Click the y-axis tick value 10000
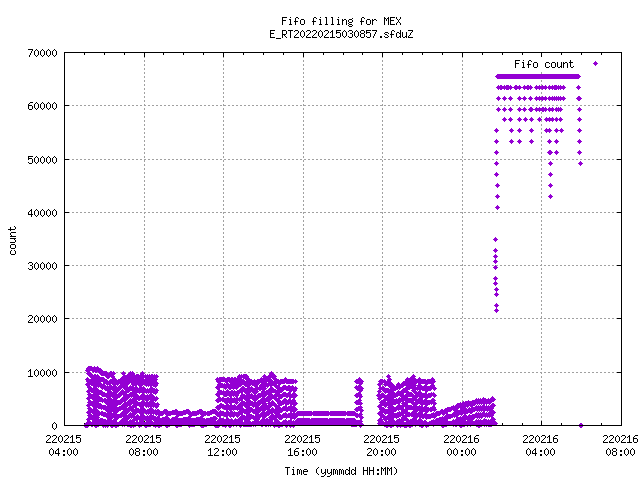Viewport: 640px width, 480px height. coord(42,373)
